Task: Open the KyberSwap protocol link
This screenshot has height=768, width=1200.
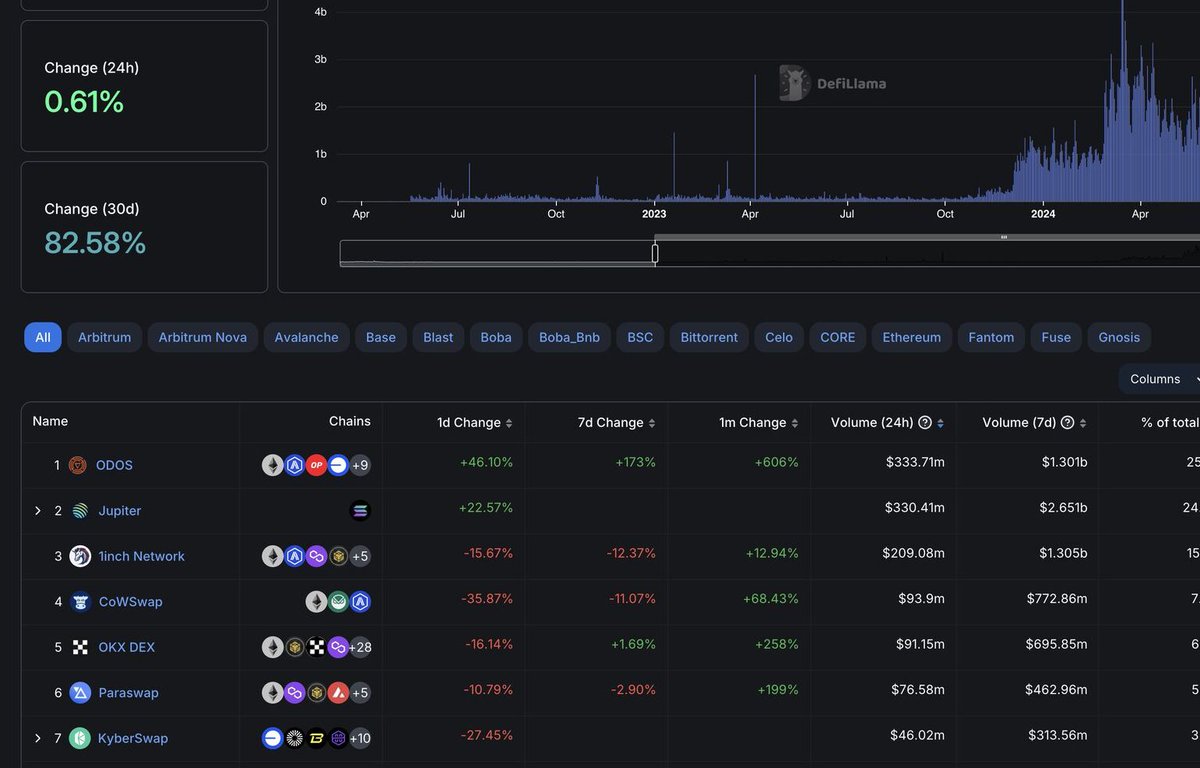Action: [x=132, y=738]
